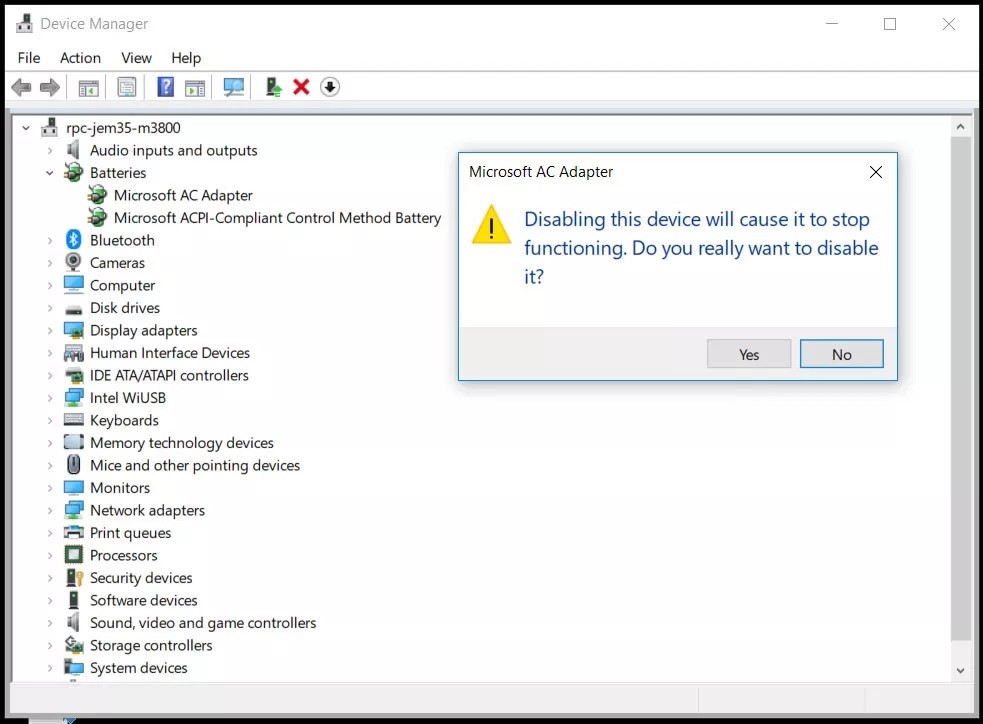This screenshot has height=724, width=983.
Task: Collapse the Batteries category
Action: 49,173
